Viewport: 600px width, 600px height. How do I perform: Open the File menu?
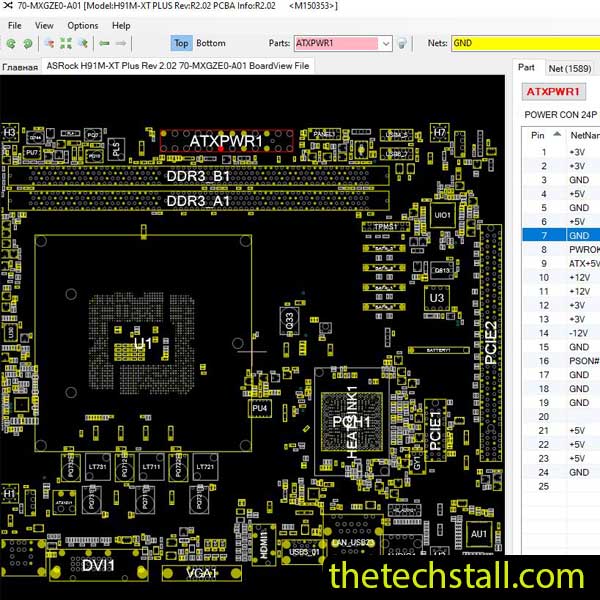coord(15,26)
